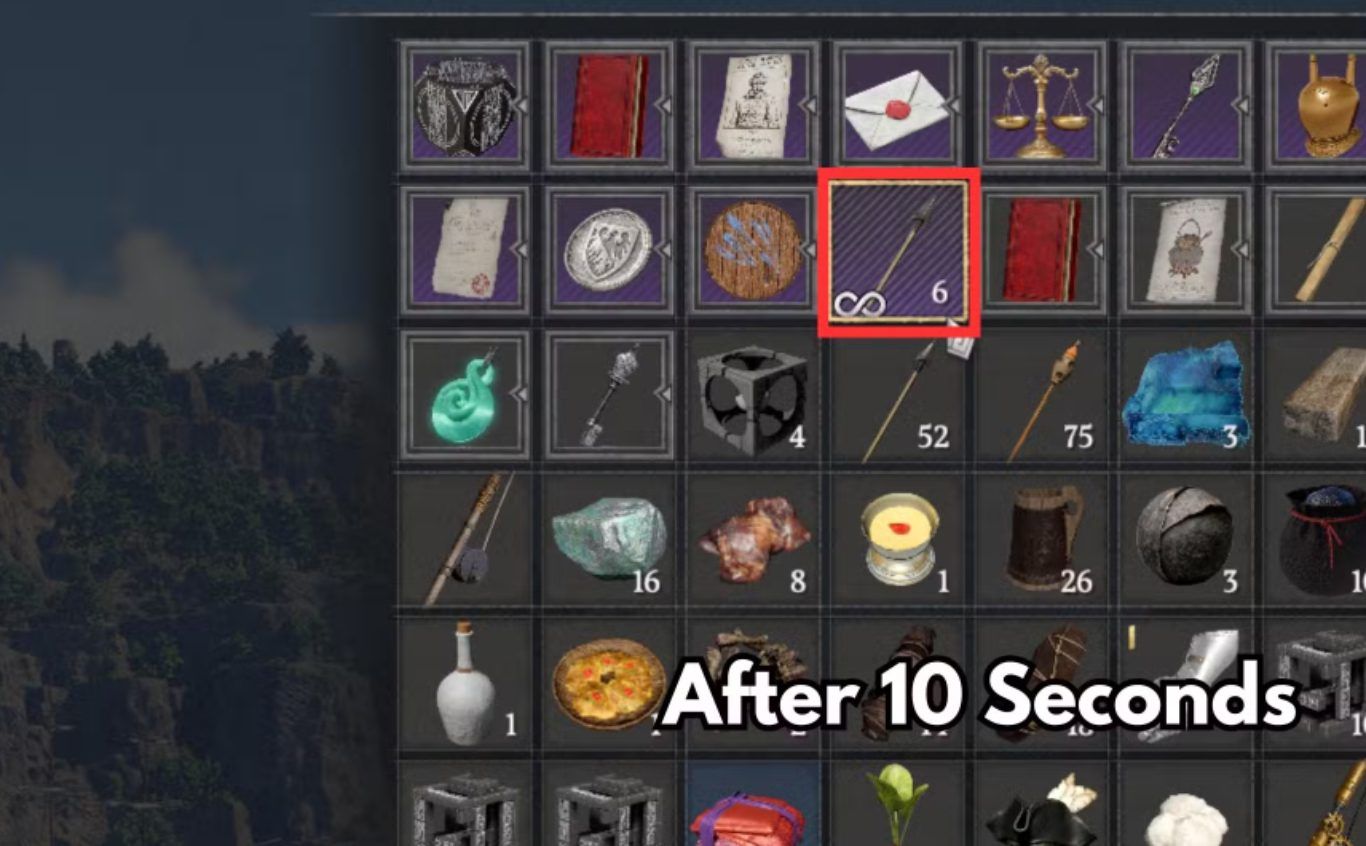Select the fishing rod item
The image size is (1366, 846).
(465, 540)
